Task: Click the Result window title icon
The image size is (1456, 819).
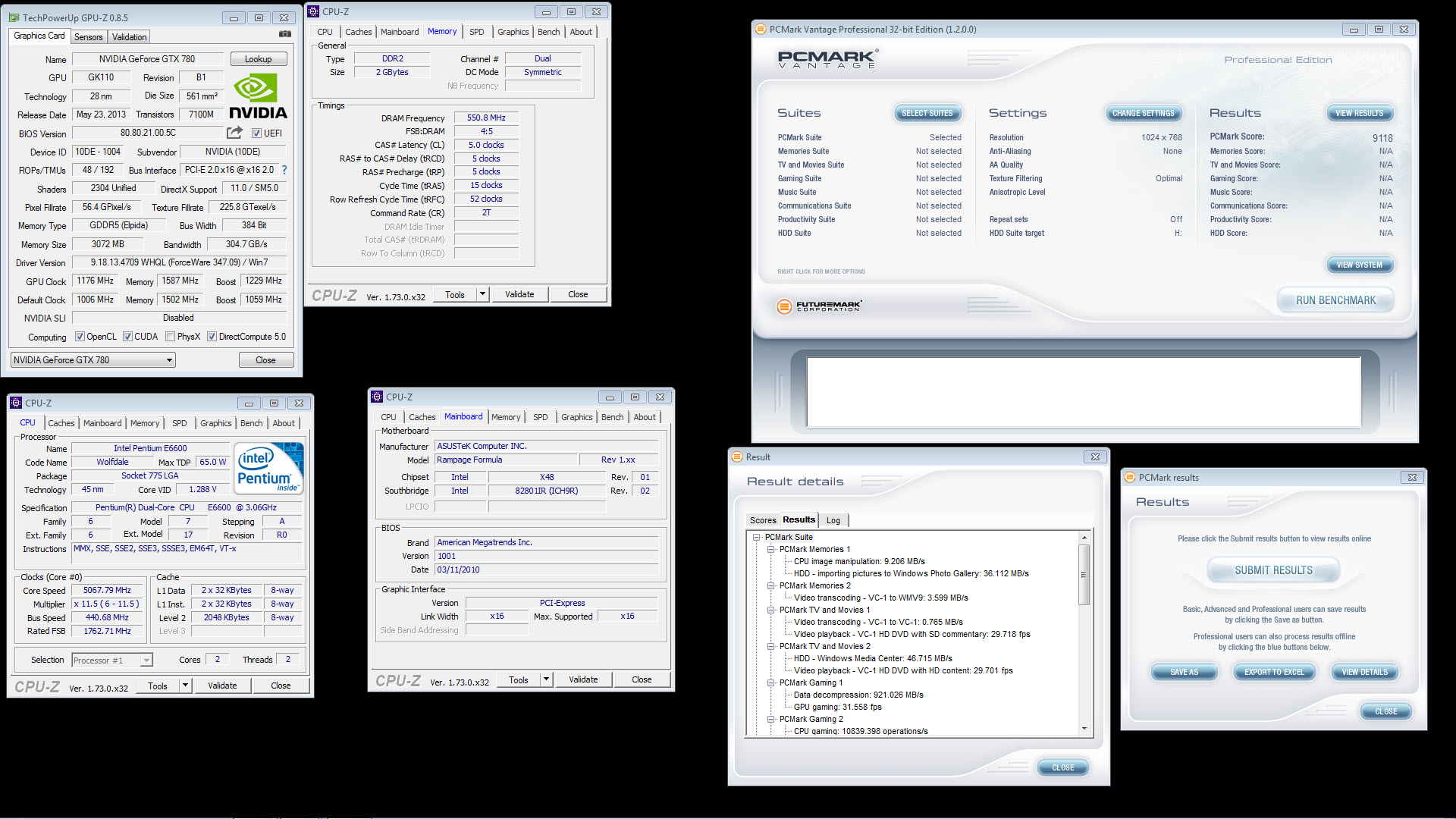Action: pos(737,457)
